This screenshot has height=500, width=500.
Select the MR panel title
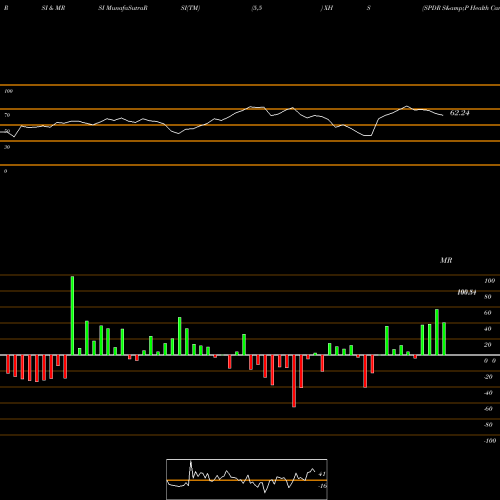pyautogui.click(x=446, y=260)
